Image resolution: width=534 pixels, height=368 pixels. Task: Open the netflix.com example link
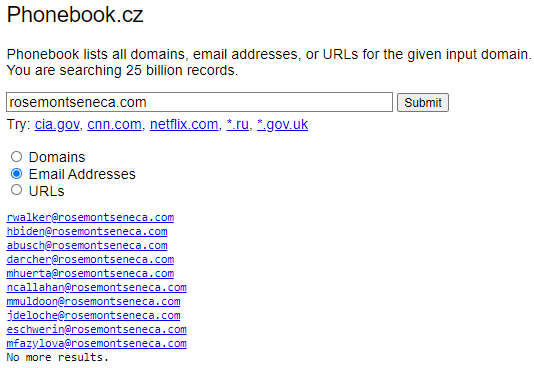(184, 124)
